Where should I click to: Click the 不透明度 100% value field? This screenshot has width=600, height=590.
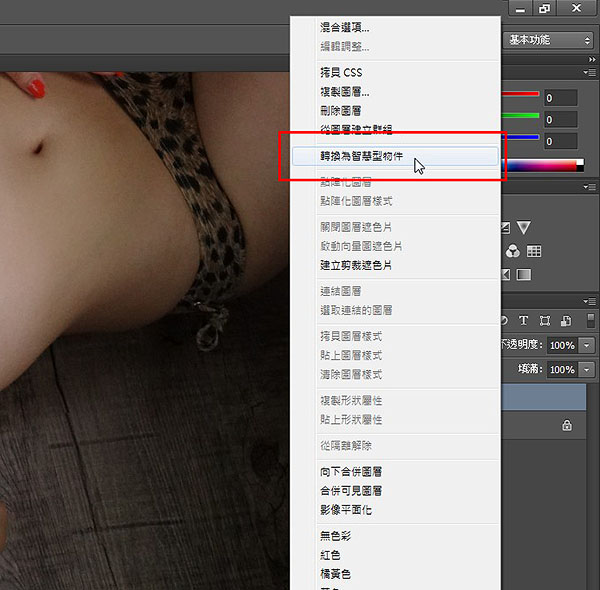tap(562, 345)
